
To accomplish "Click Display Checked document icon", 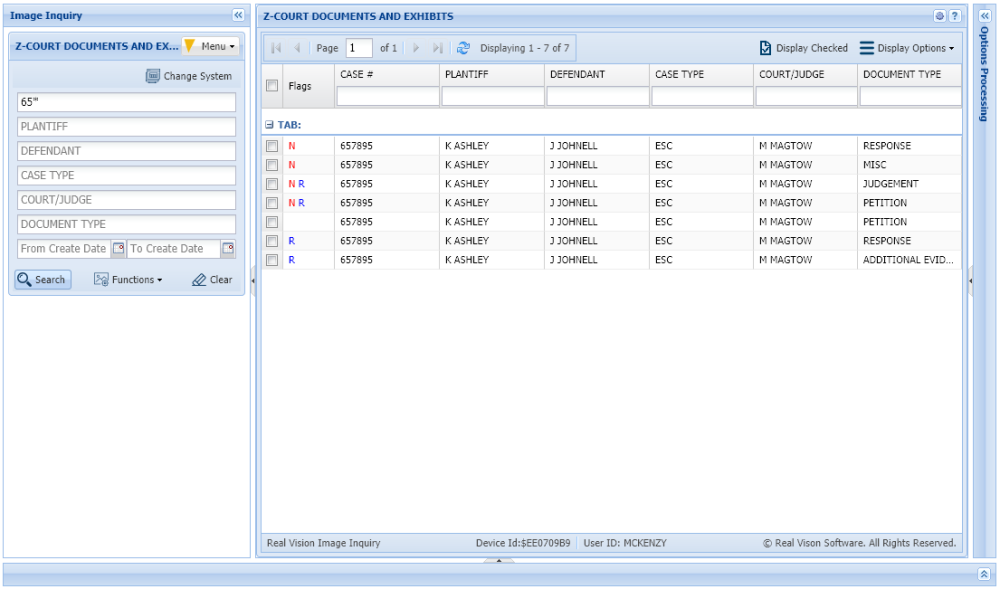I will pyautogui.click(x=765, y=48).
